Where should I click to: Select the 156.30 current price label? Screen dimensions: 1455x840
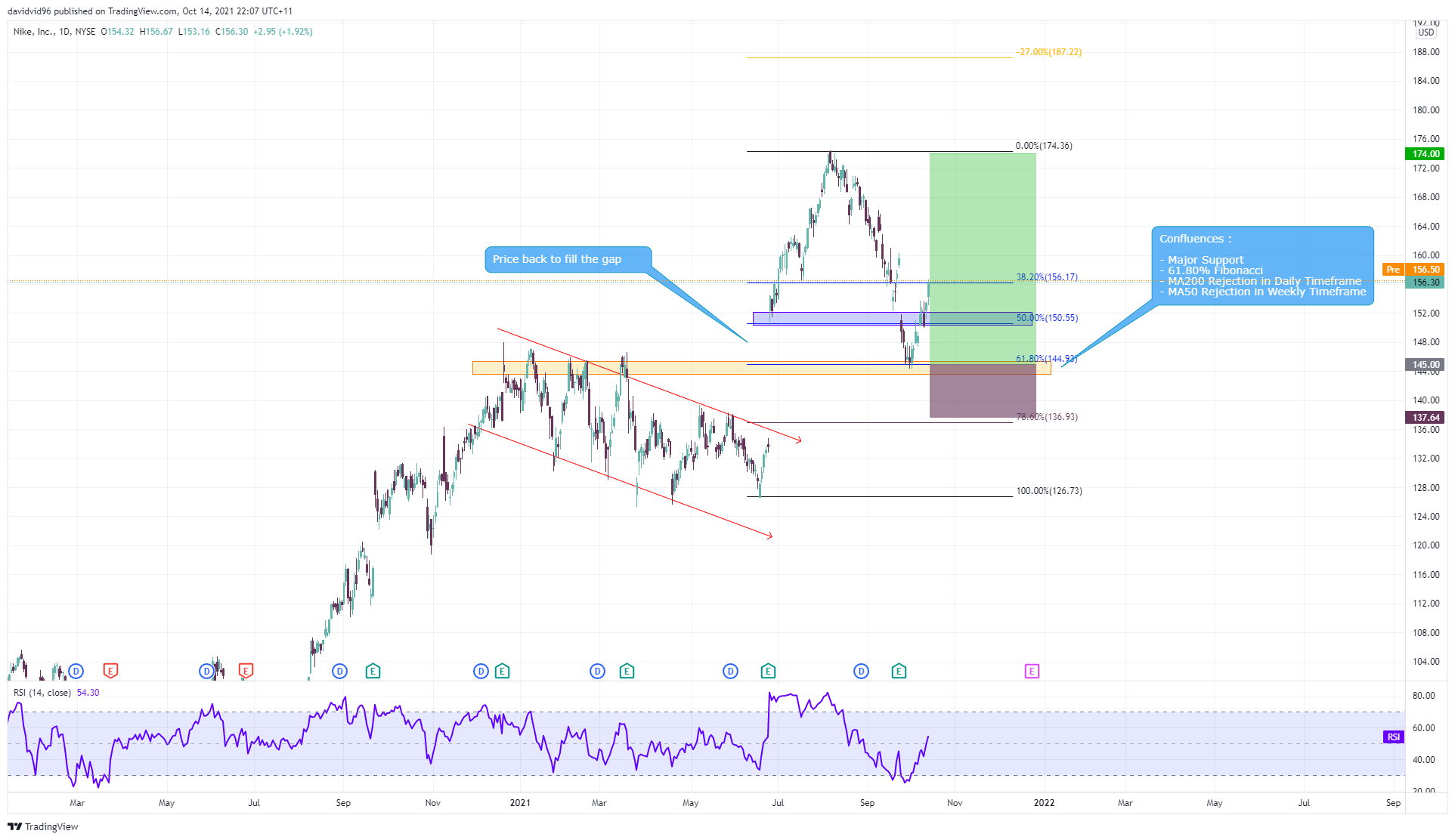click(1425, 283)
